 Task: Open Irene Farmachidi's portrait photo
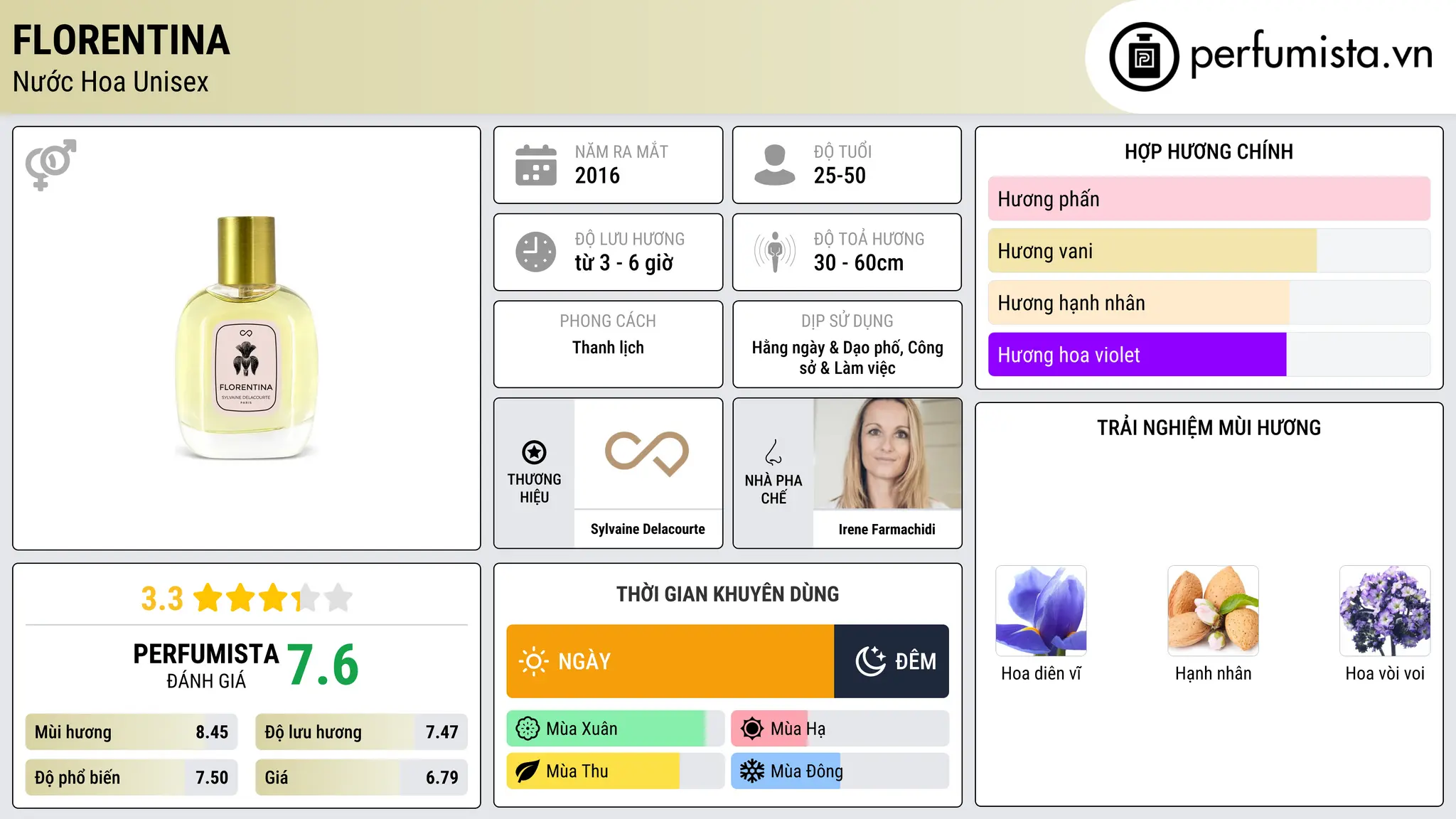887,454
